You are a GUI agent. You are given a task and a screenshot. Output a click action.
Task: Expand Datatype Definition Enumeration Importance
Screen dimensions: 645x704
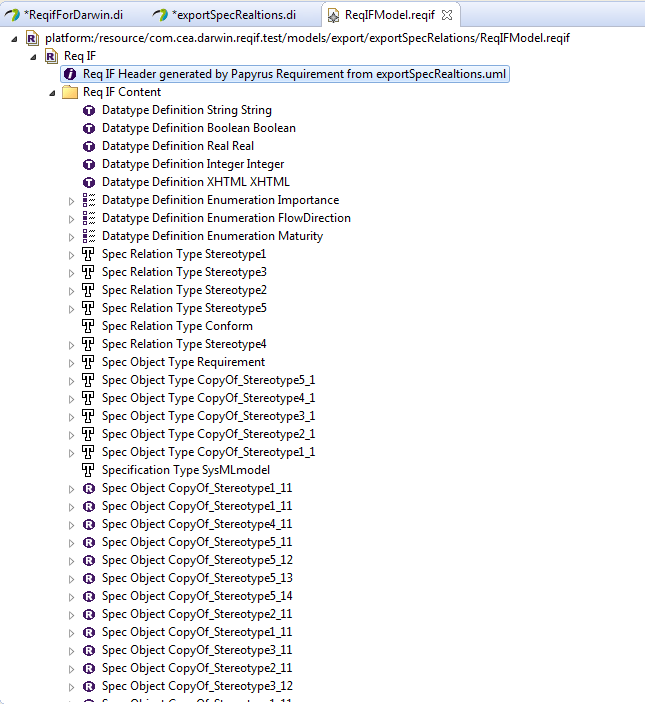click(x=71, y=201)
